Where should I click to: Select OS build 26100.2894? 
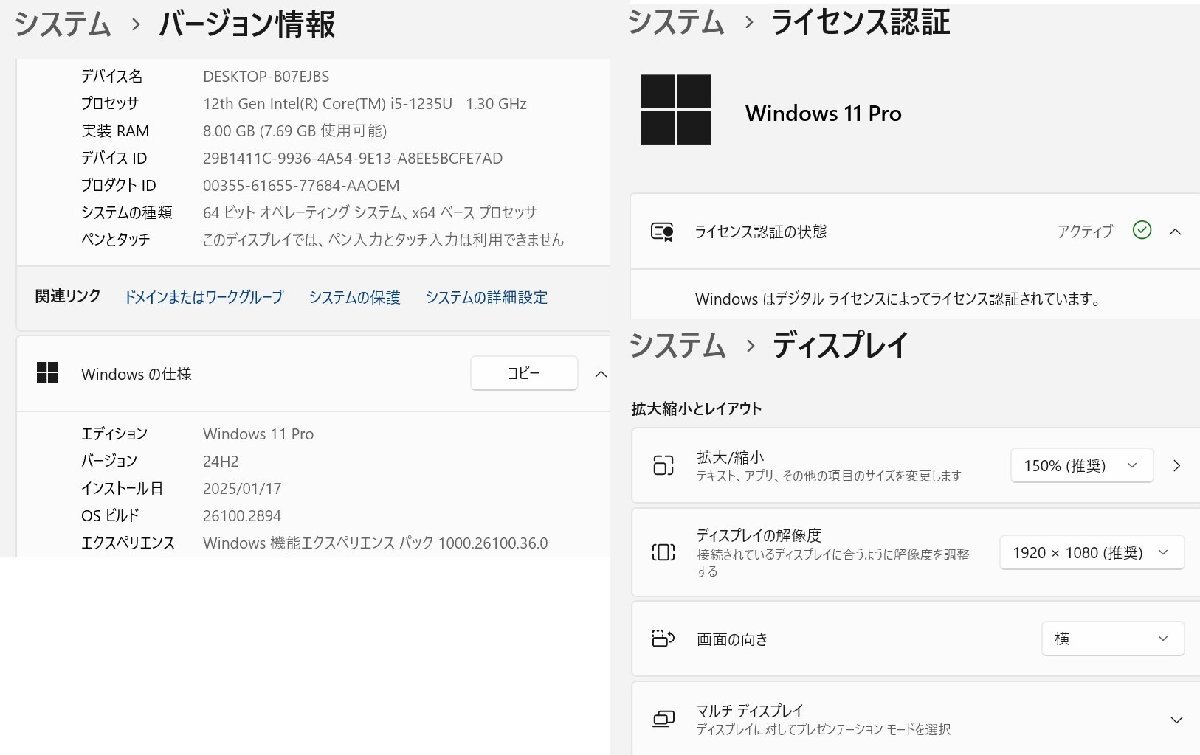[242, 516]
